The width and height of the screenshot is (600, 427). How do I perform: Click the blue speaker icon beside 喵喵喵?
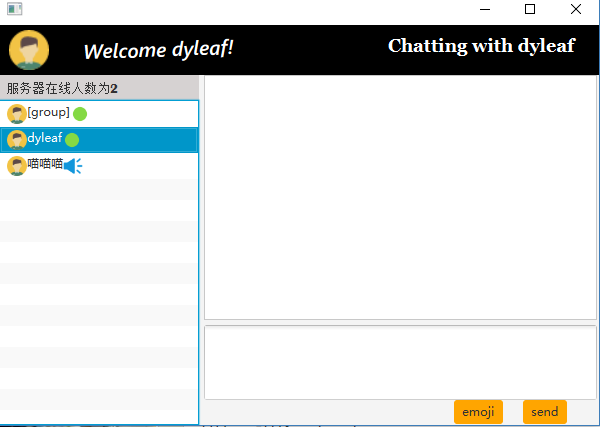coord(73,166)
